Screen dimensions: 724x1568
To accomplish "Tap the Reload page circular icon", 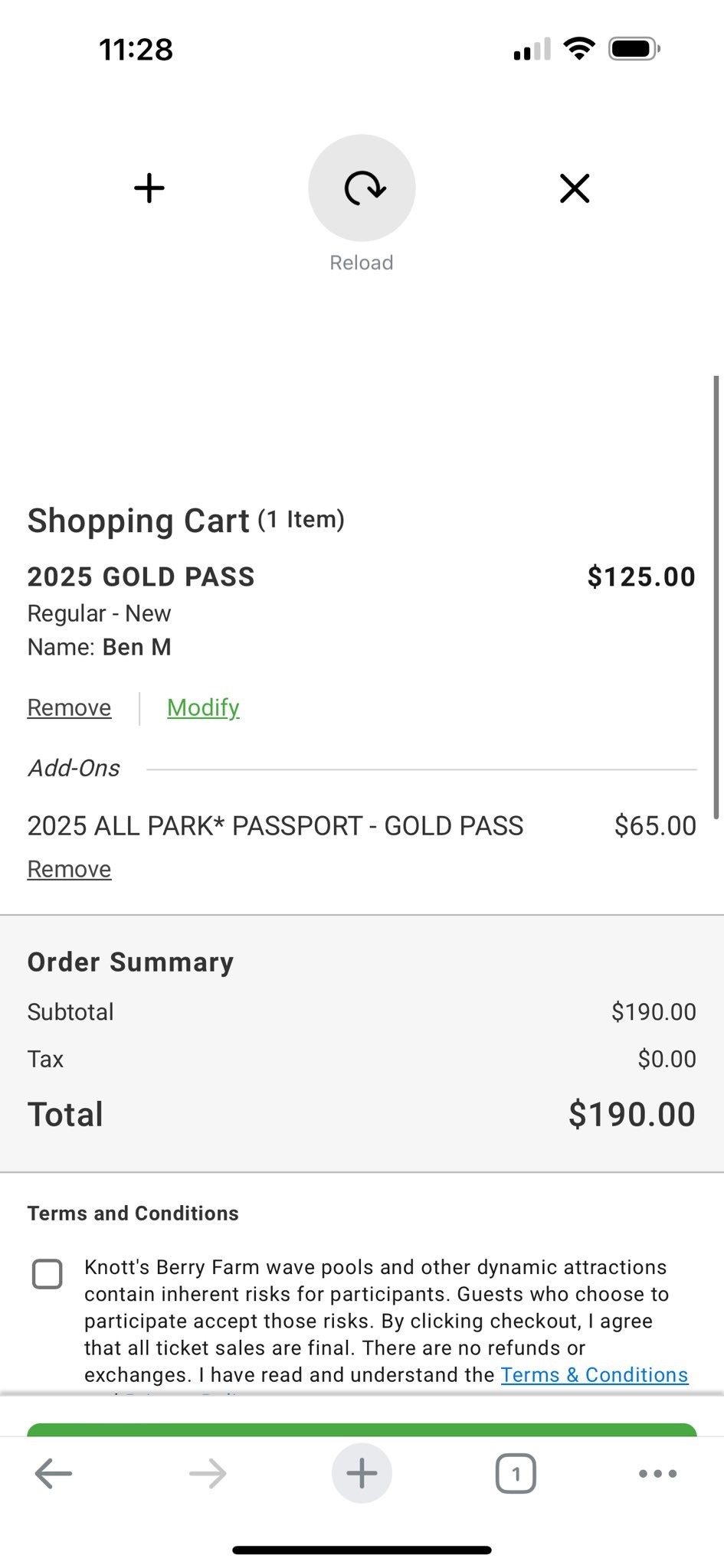I will pos(362,188).
